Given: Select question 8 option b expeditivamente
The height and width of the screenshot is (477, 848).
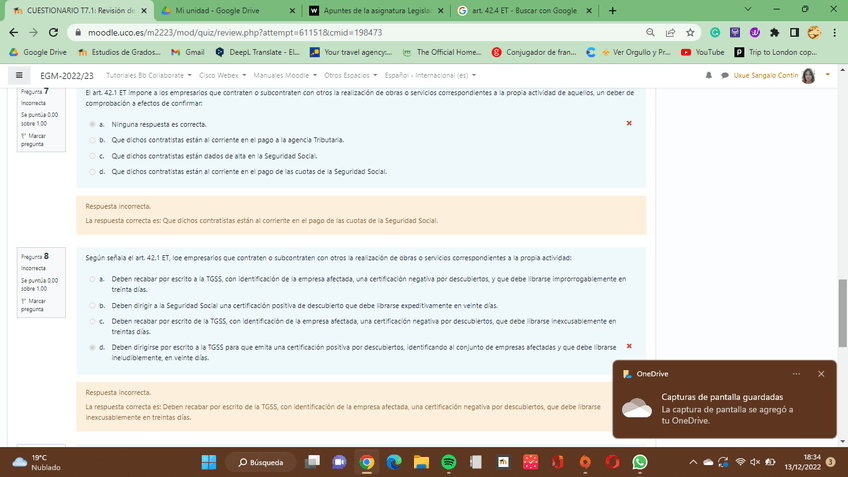Looking at the screenshot, I should (92, 306).
